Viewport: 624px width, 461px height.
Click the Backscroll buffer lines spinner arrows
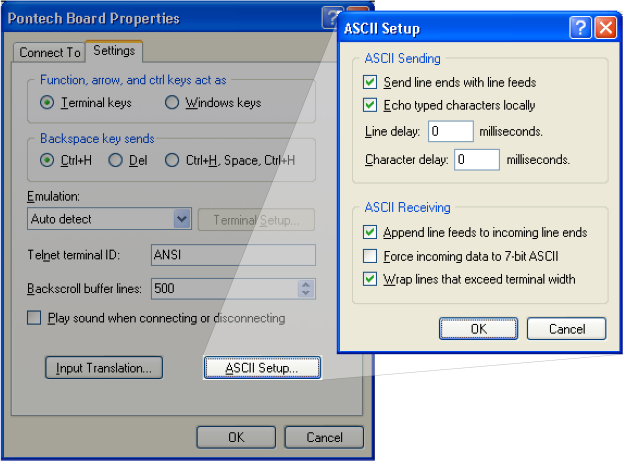tap(306, 288)
